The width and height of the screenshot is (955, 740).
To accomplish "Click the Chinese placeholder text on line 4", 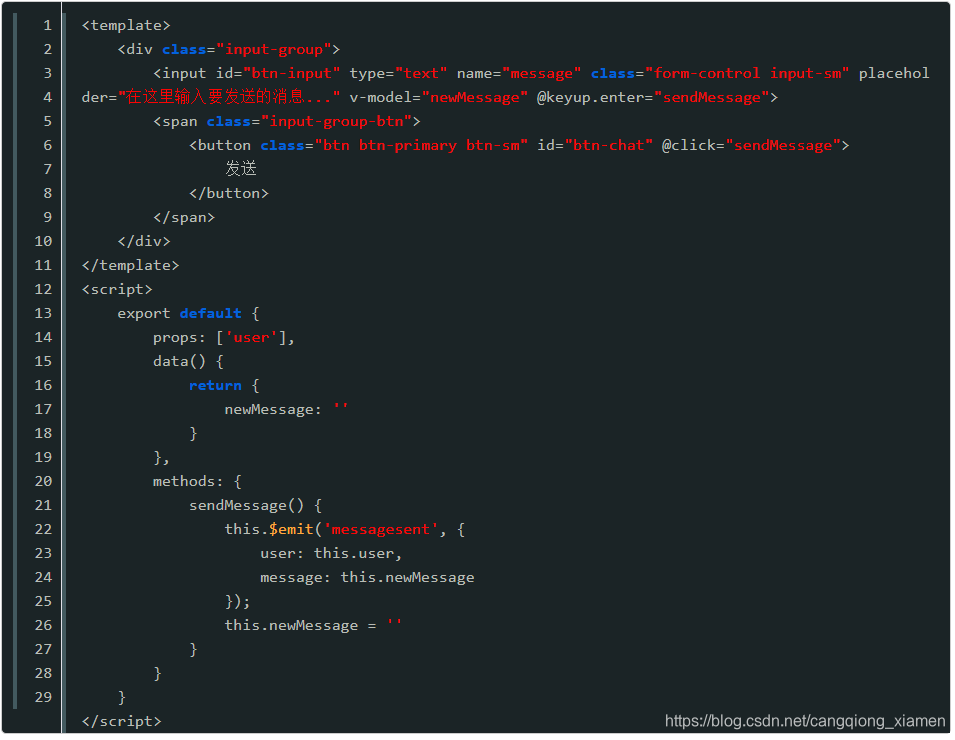I will [229, 97].
